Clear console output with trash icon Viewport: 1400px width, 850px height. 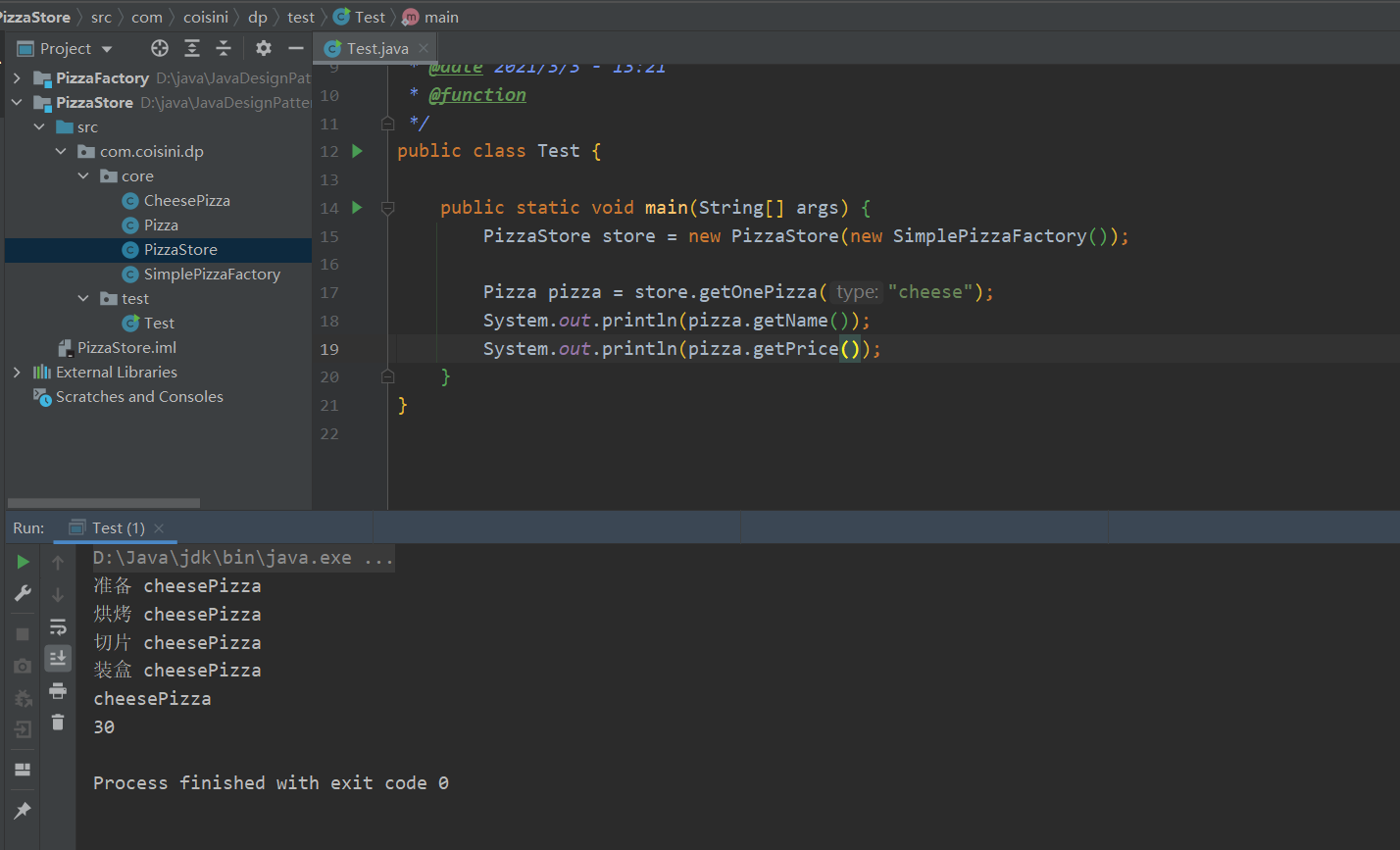[58, 722]
